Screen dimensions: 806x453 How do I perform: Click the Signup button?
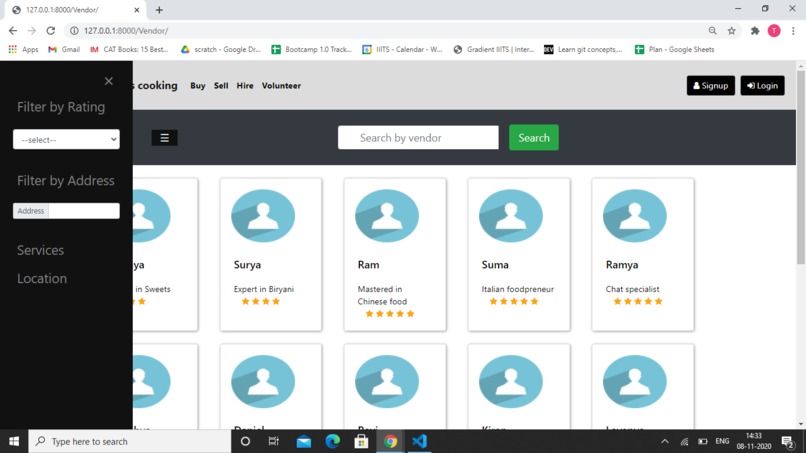point(710,86)
